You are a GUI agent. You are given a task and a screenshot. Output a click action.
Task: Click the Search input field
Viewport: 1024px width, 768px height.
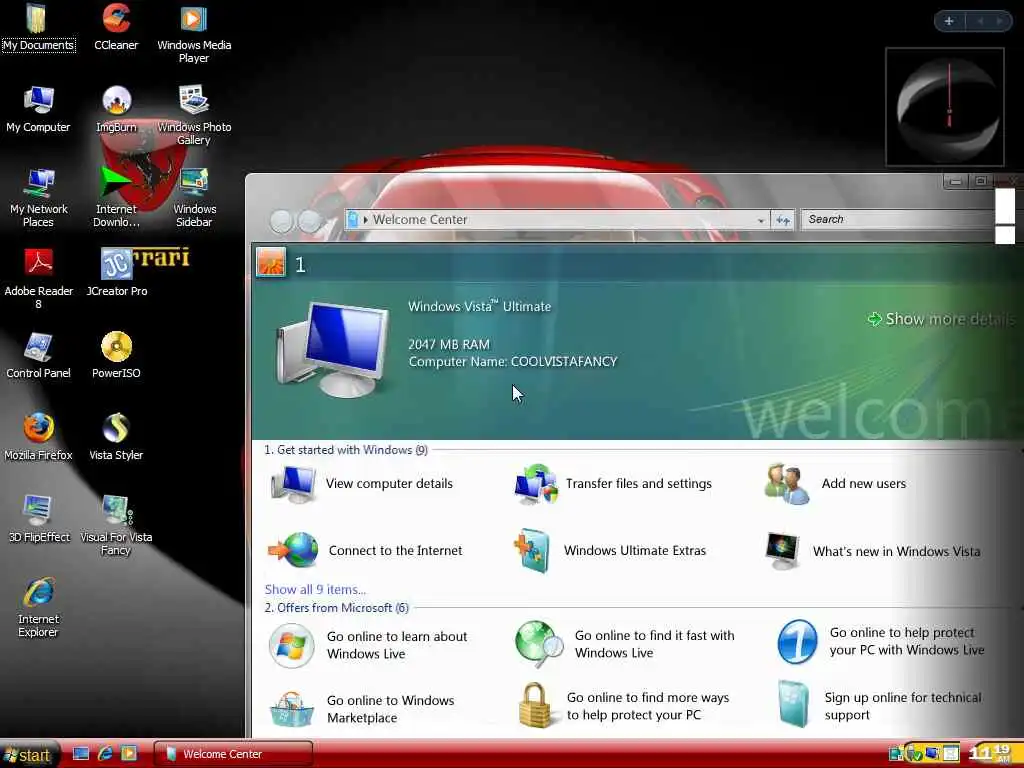[x=899, y=219]
